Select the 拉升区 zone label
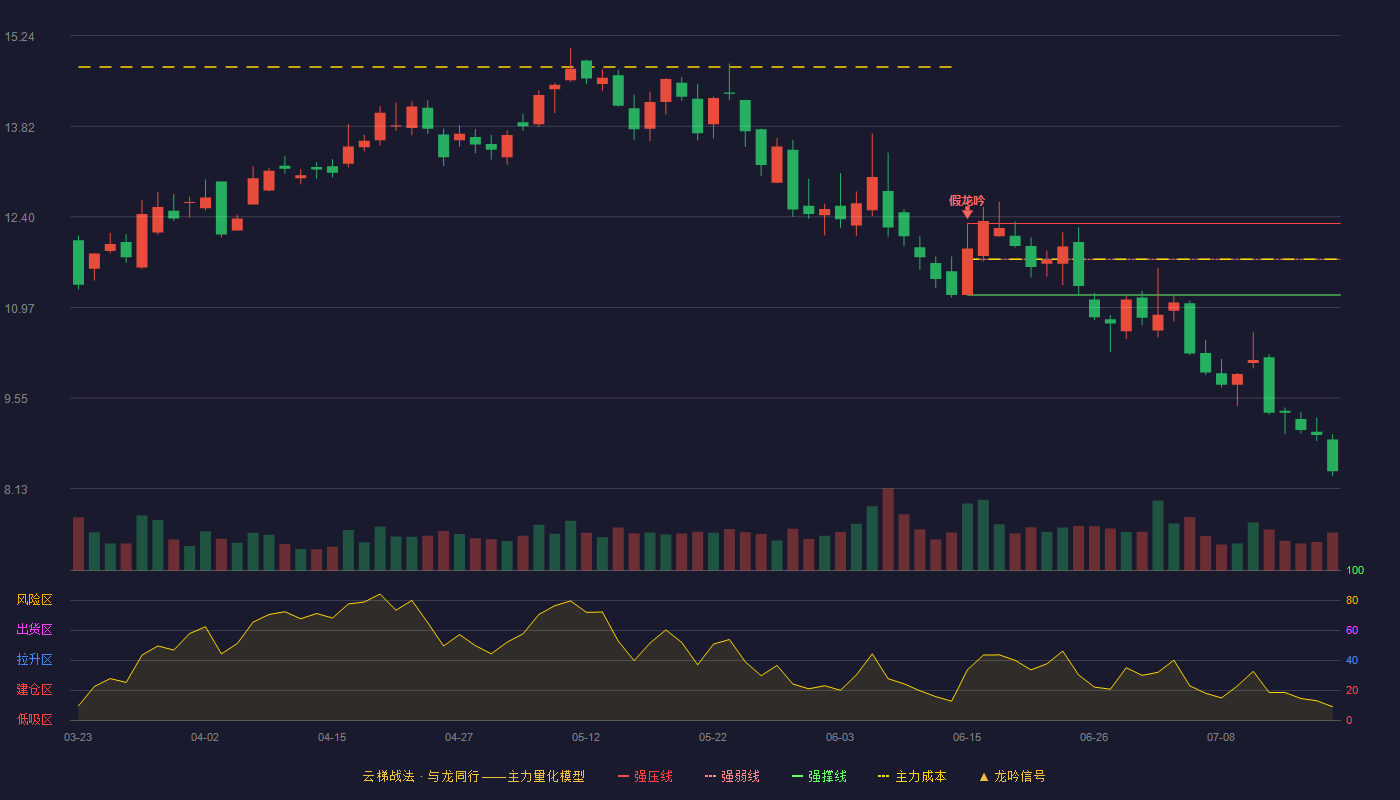 [34, 660]
